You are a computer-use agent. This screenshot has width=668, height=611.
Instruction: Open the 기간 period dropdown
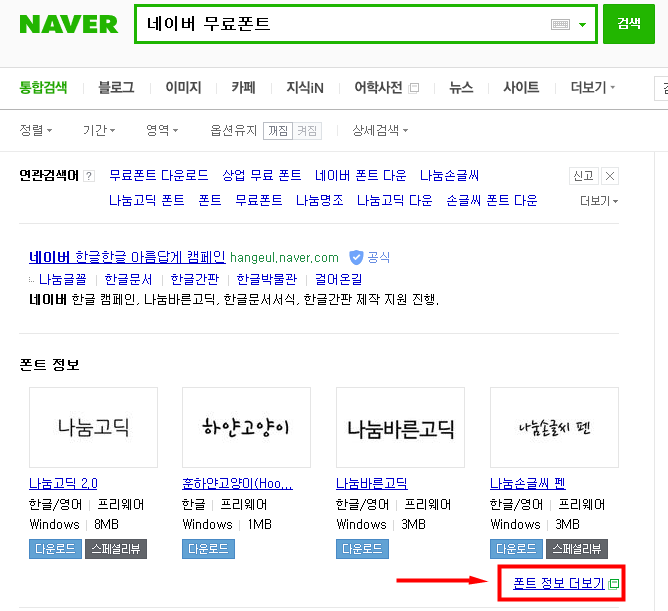[x=99, y=130]
